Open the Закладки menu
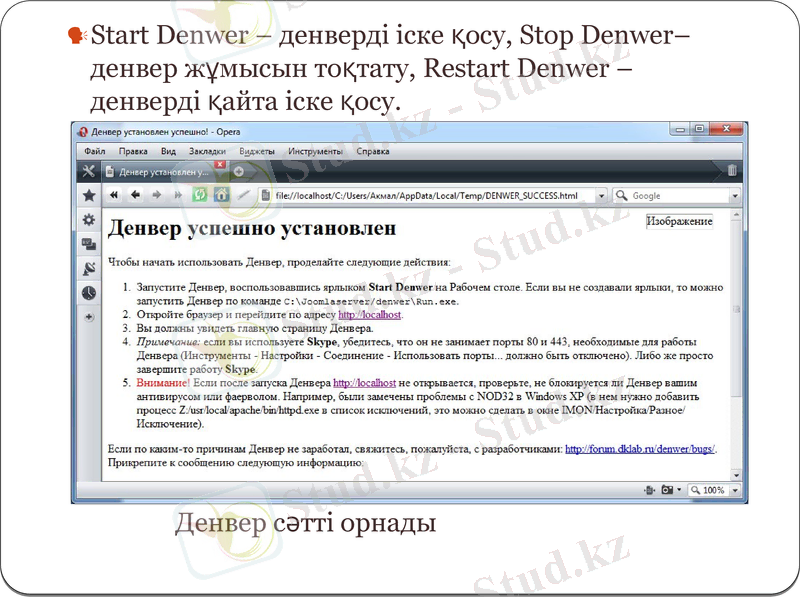The height and width of the screenshot is (597, 800). tap(207, 151)
